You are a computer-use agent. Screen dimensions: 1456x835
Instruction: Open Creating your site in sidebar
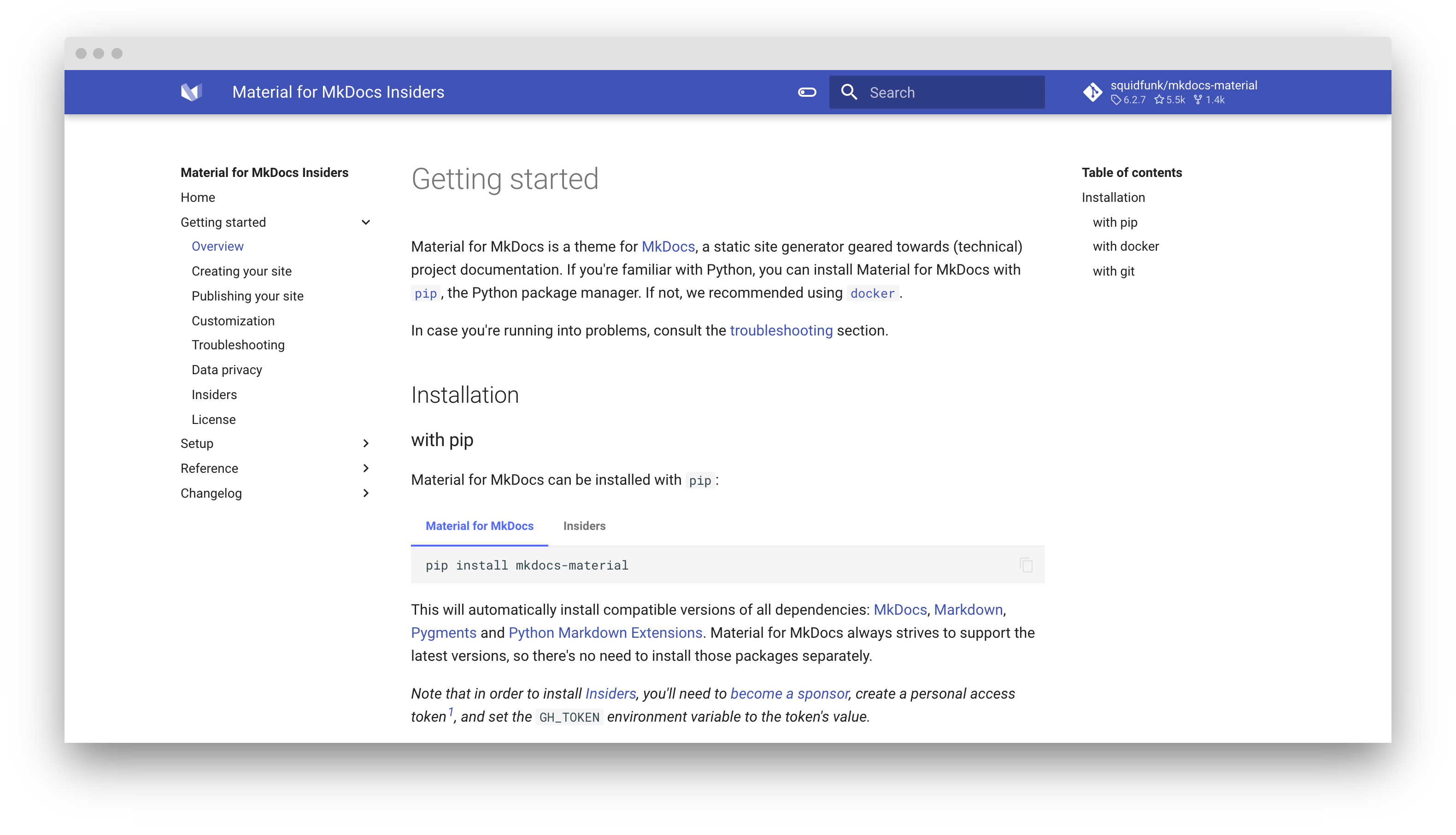[x=241, y=271]
